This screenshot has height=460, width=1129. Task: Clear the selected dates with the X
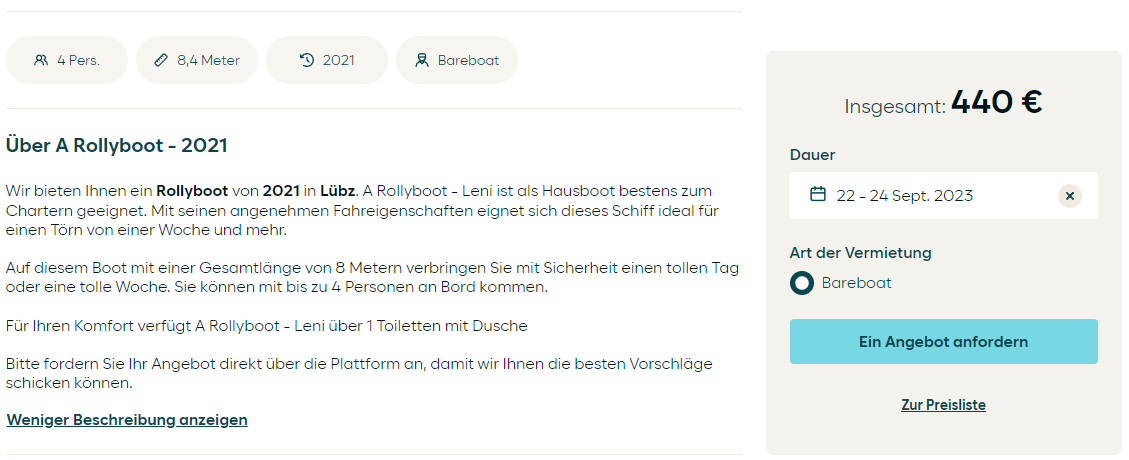1070,196
